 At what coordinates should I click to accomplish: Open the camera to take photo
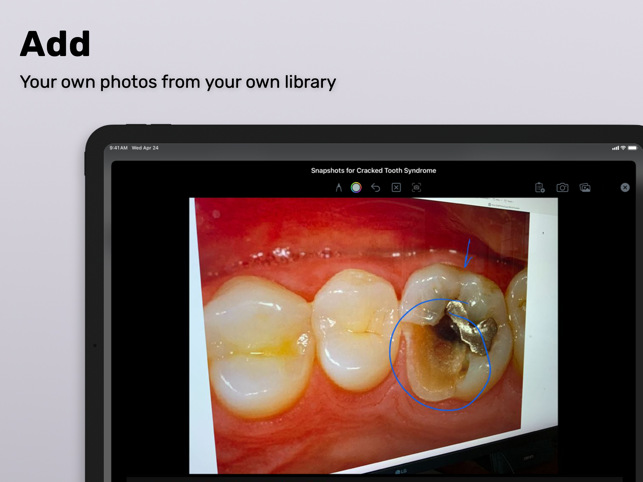[x=562, y=188]
